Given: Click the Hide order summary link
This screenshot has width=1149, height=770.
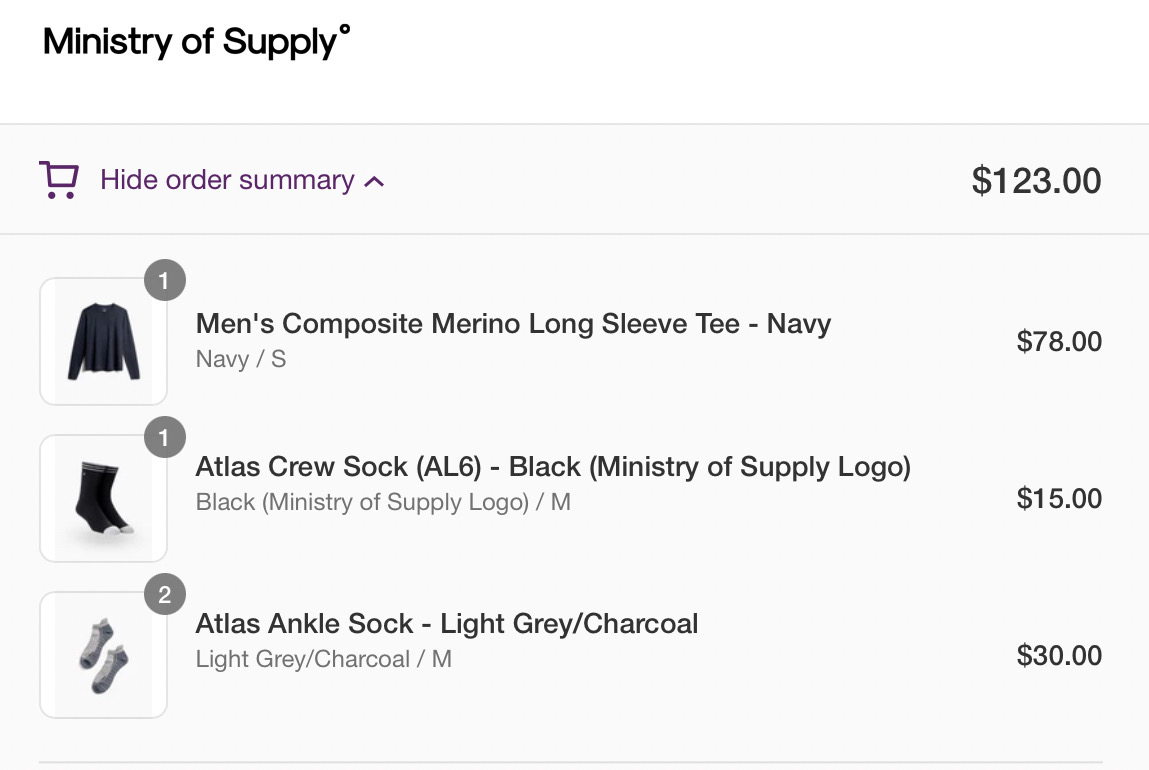Looking at the screenshot, I should [x=227, y=180].
